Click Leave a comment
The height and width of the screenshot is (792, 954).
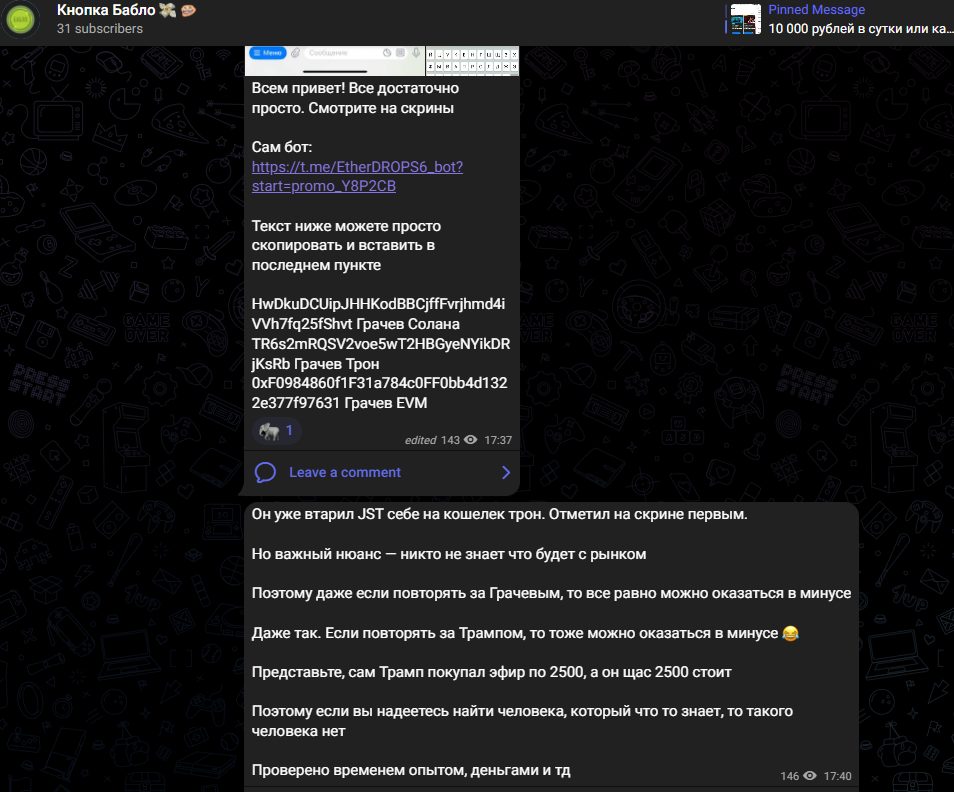pyautogui.click(x=344, y=473)
